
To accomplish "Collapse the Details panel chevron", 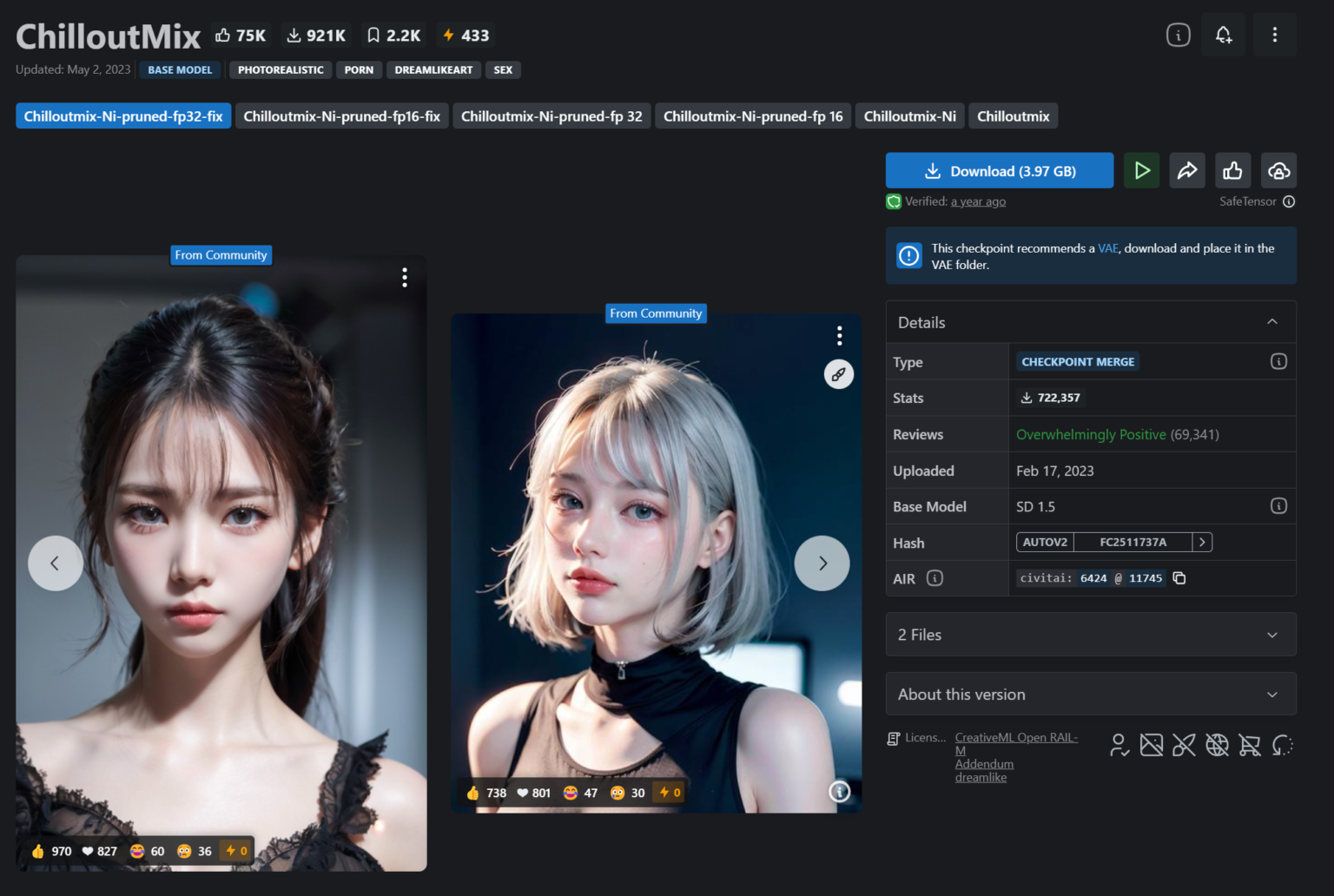I will [x=1273, y=321].
